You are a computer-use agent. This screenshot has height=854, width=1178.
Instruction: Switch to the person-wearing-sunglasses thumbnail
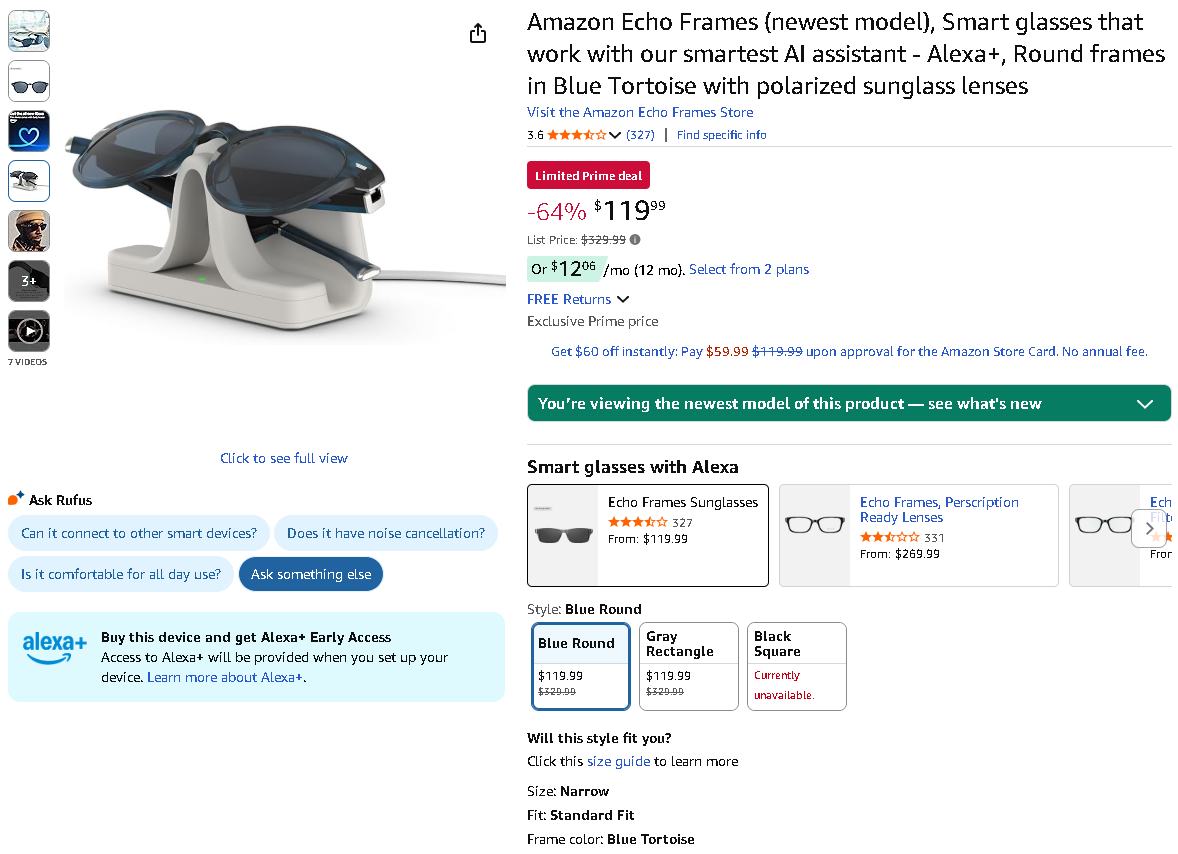pyautogui.click(x=29, y=230)
